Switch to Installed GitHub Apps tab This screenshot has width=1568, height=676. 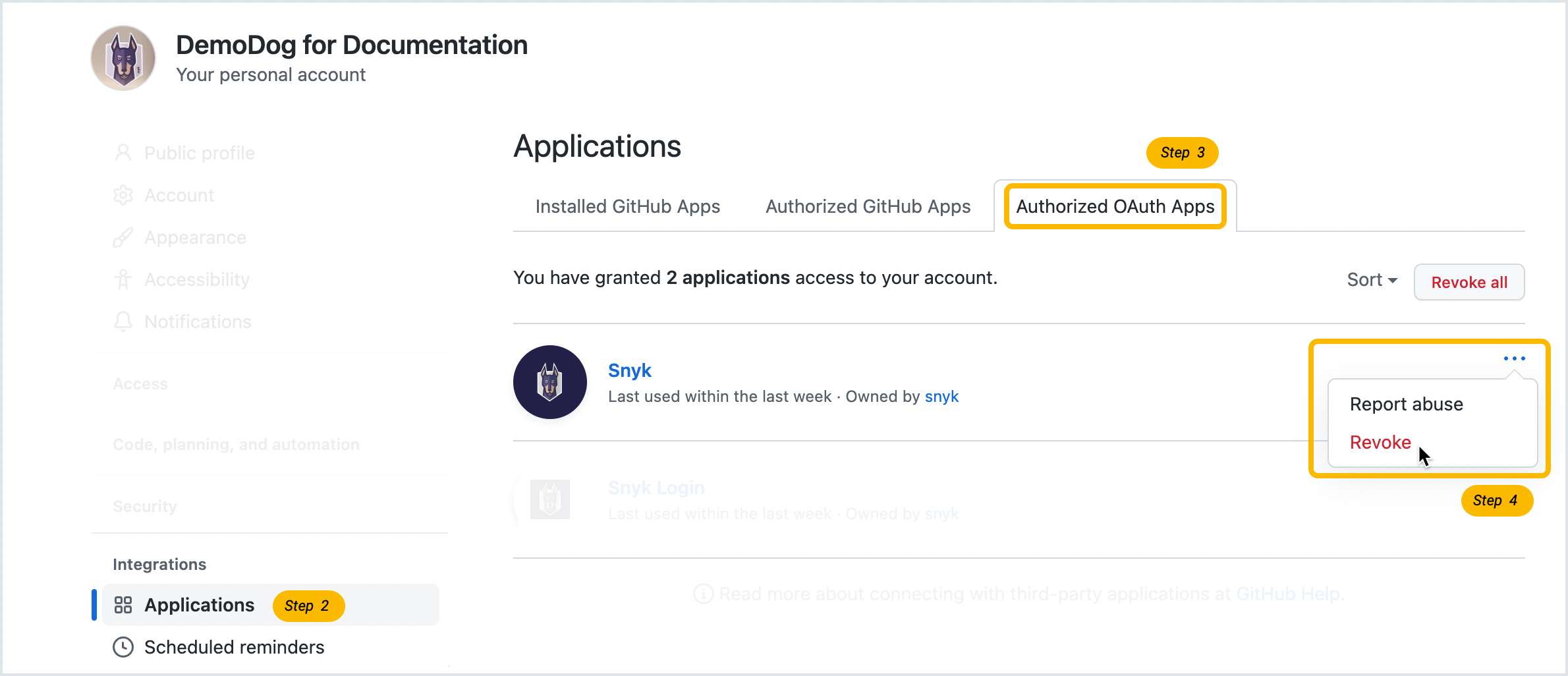627,206
